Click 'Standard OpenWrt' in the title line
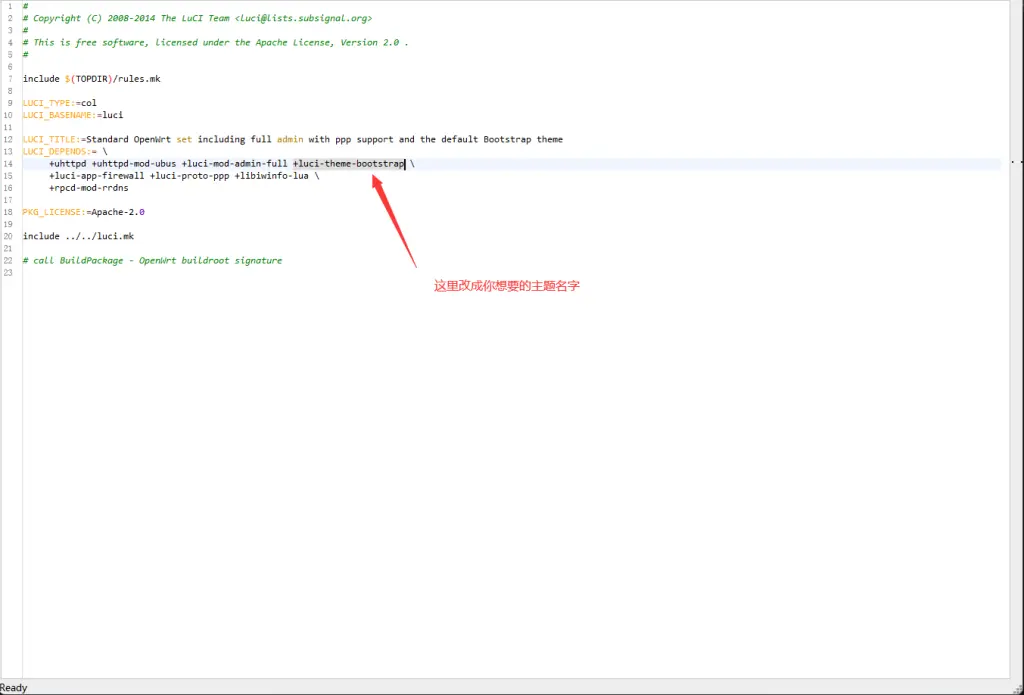This screenshot has height=695, width=1024. pos(129,139)
